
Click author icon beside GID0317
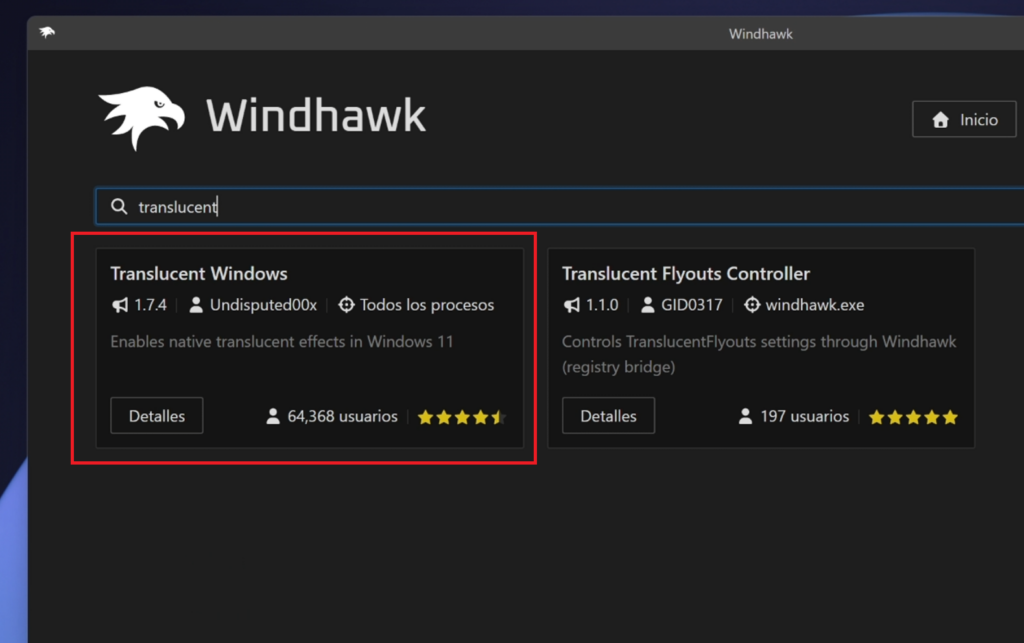648,305
